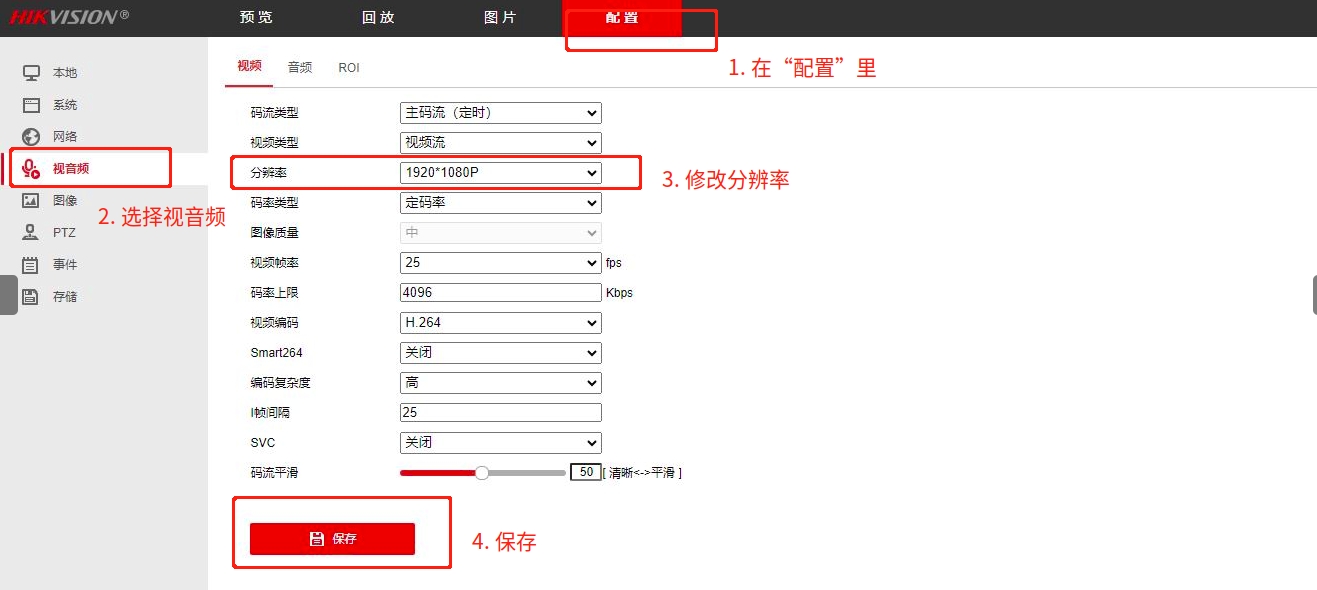Image resolution: width=1317 pixels, height=590 pixels.
Task: Open PTZ settings via its joystick icon
Action: (x=31, y=233)
